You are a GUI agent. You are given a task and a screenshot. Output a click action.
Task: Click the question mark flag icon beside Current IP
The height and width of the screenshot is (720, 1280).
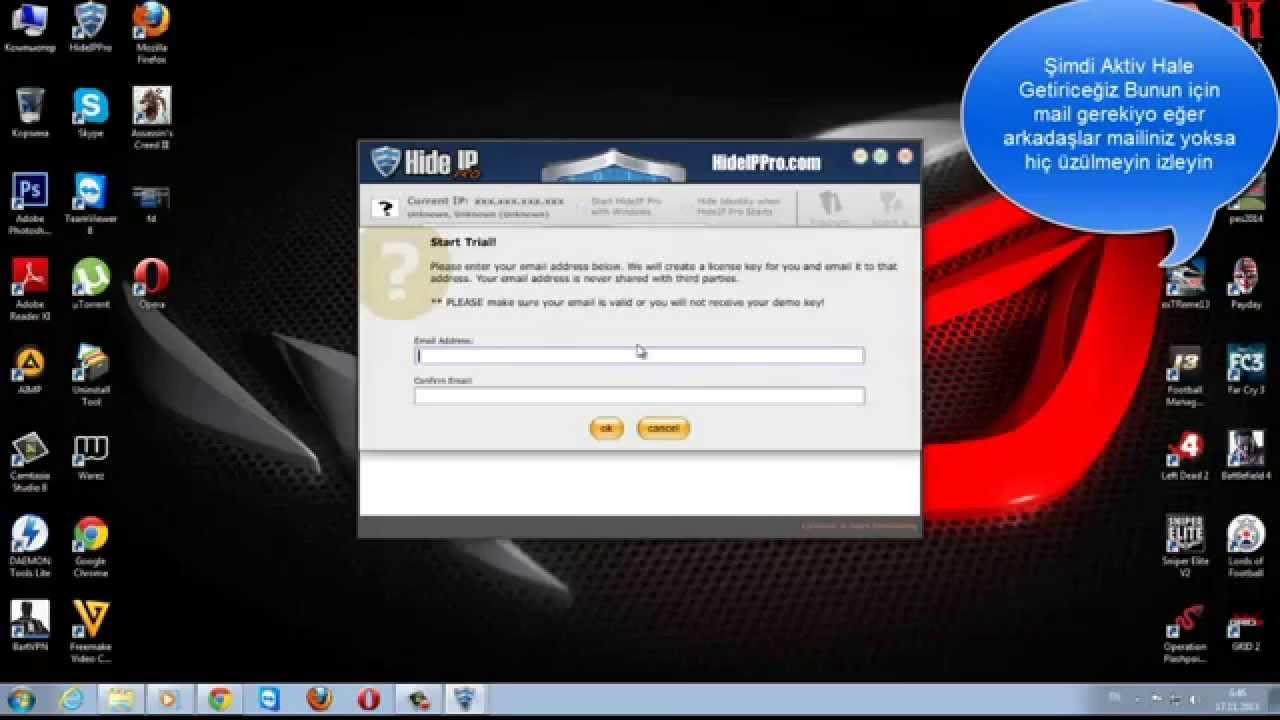point(385,208)
